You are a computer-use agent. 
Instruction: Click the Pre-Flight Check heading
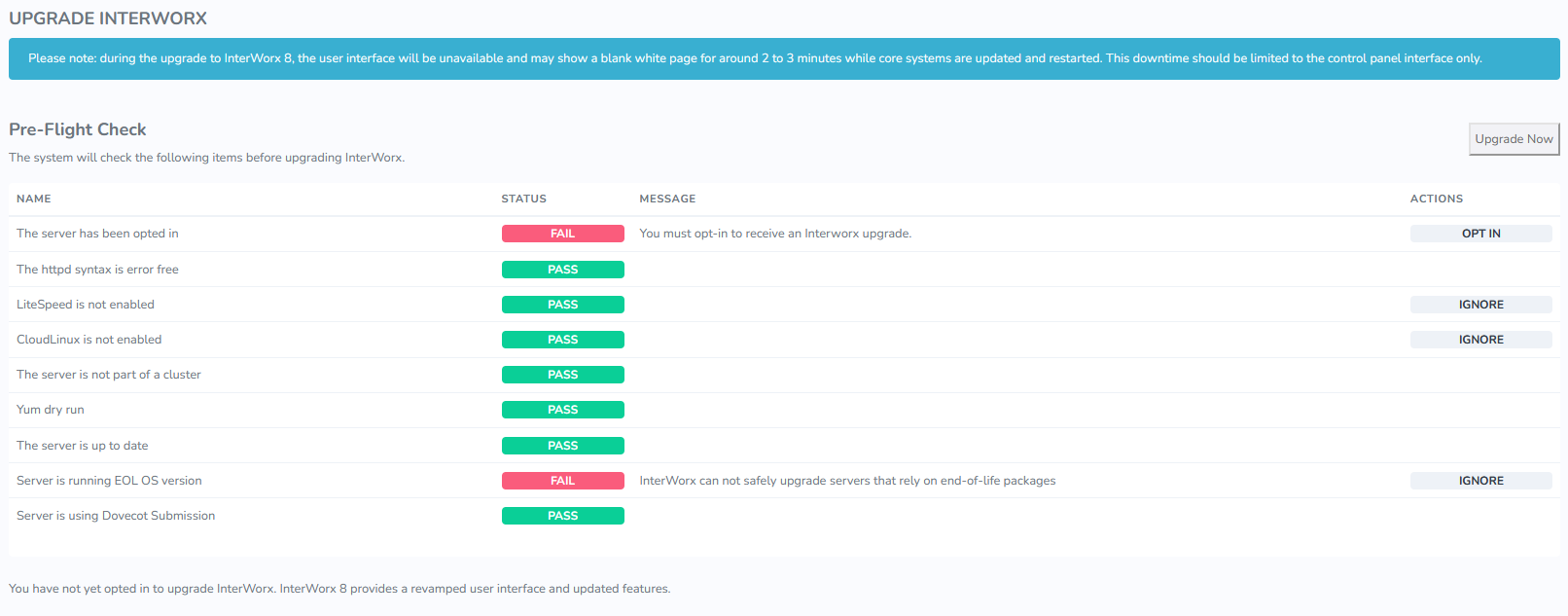pos(78,129)
